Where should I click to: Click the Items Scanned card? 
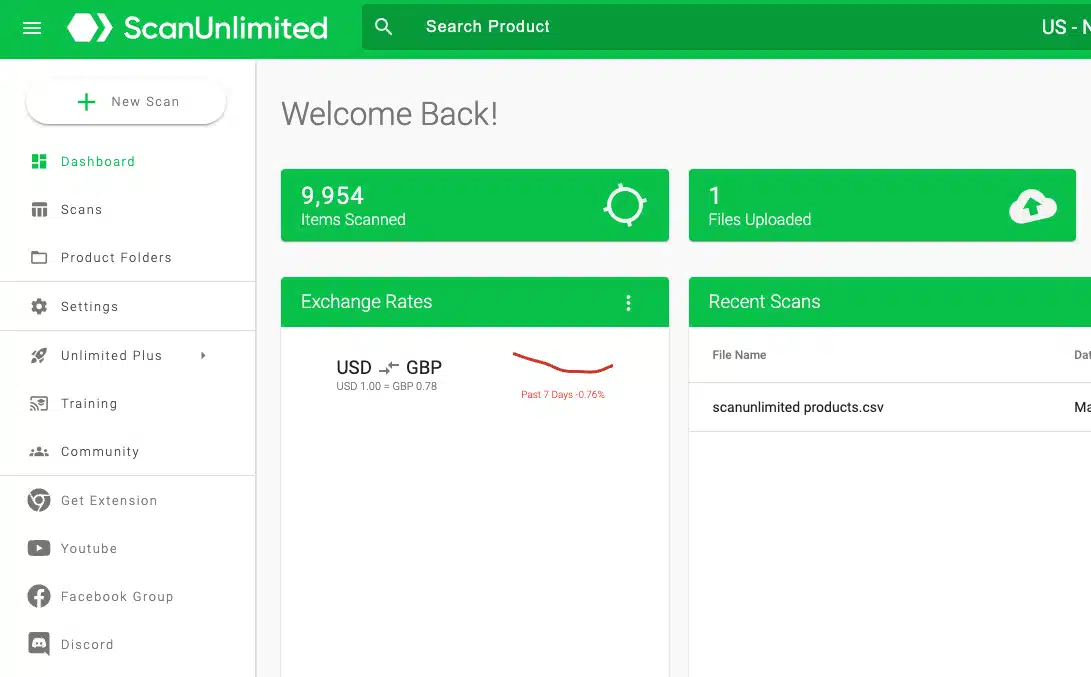[x=475, y=205]
